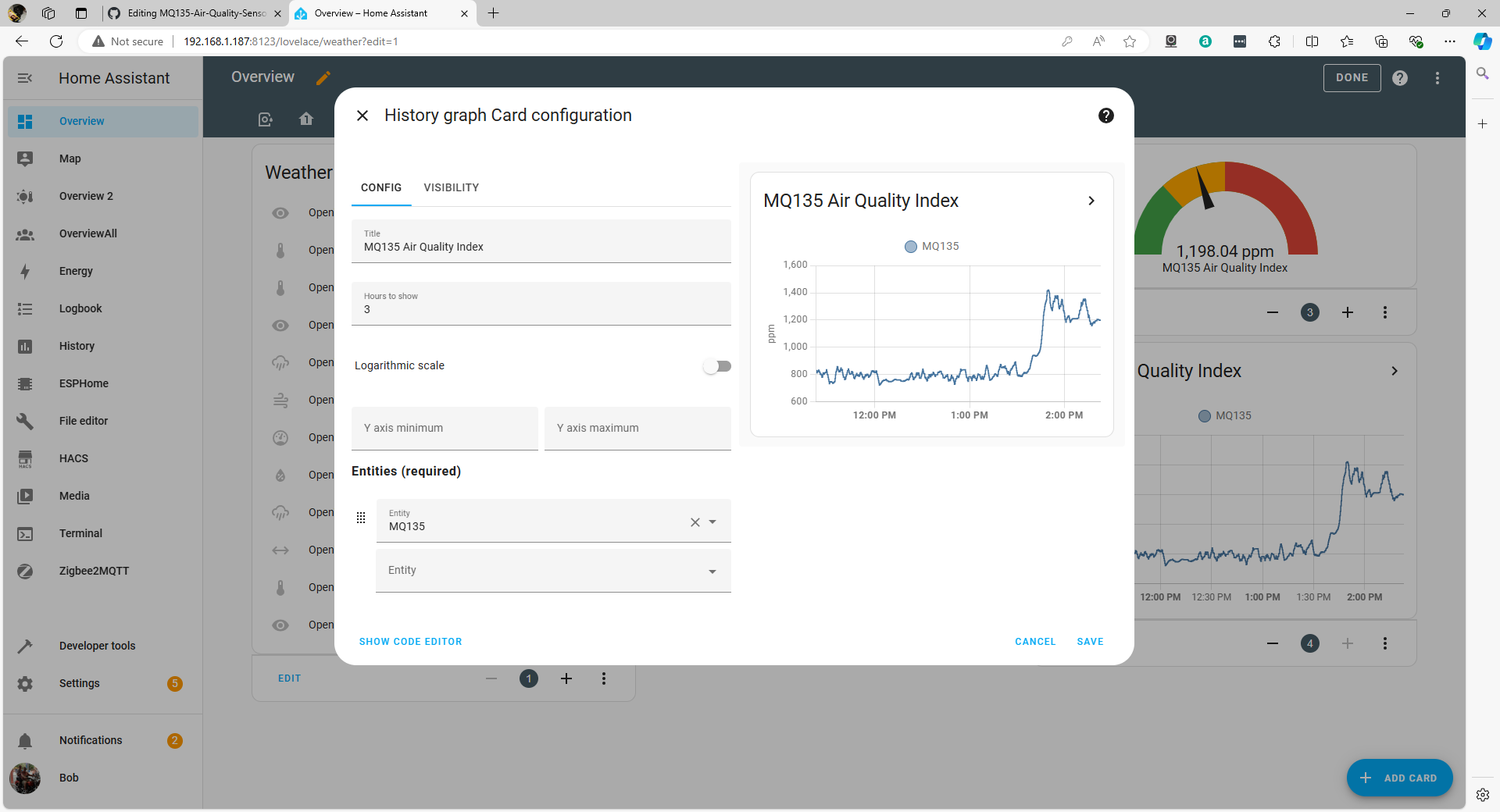1500x812 pixels.
Task: Open the ESPHome icon in sidebar
Action: click(25, 384)
